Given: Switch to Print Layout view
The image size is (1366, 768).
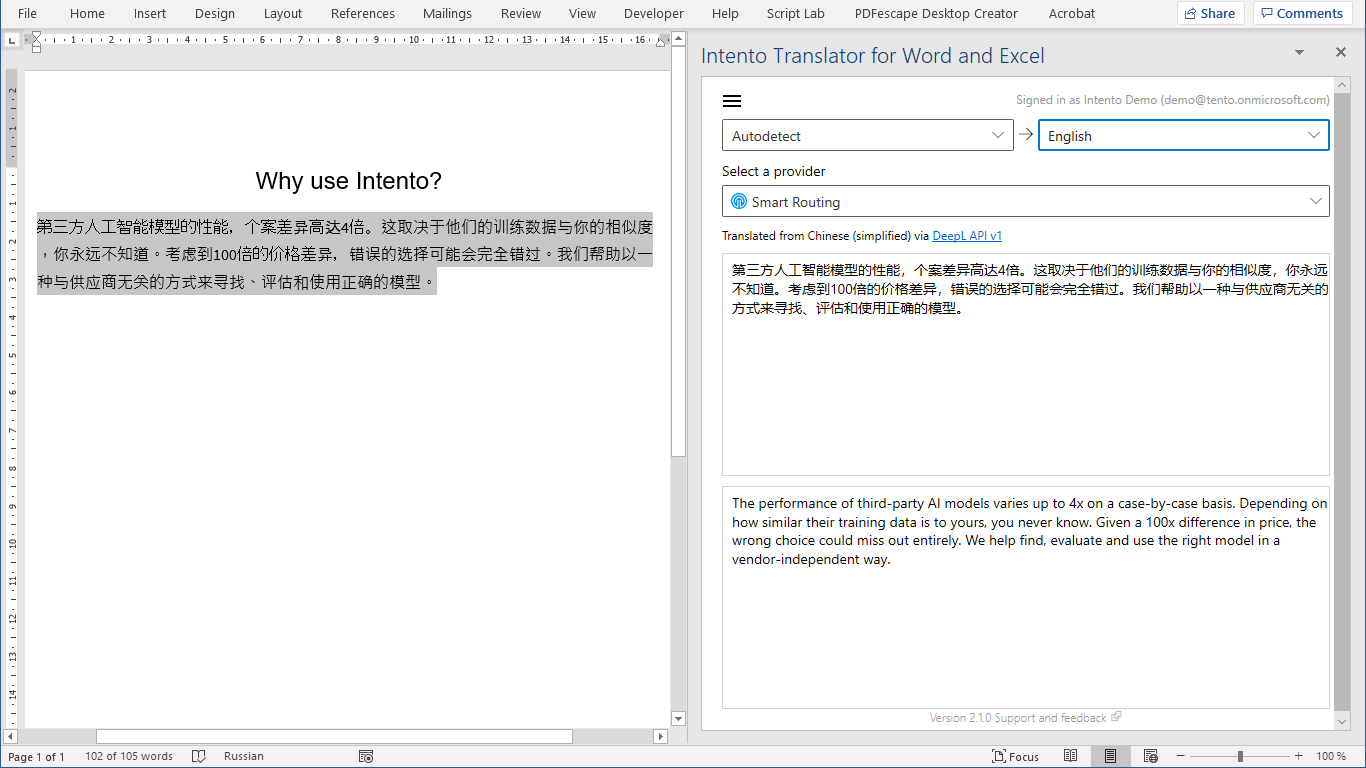Looking at the screenshot, I should 1110,756.
